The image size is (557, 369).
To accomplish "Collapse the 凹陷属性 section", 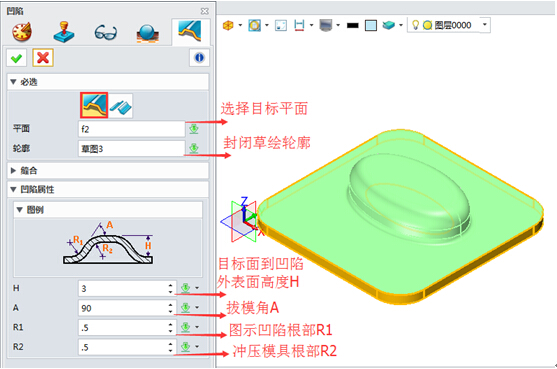I will click(x=13, y=190).
